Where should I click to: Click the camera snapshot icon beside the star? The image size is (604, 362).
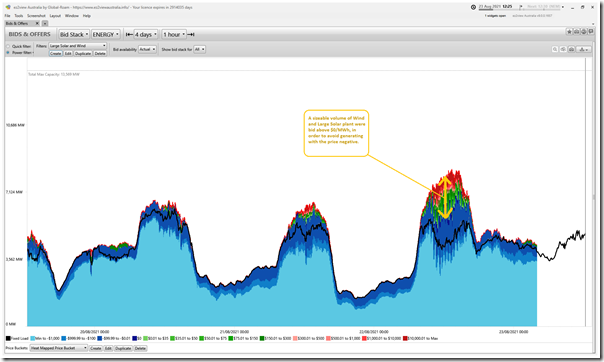click(577, 32)
